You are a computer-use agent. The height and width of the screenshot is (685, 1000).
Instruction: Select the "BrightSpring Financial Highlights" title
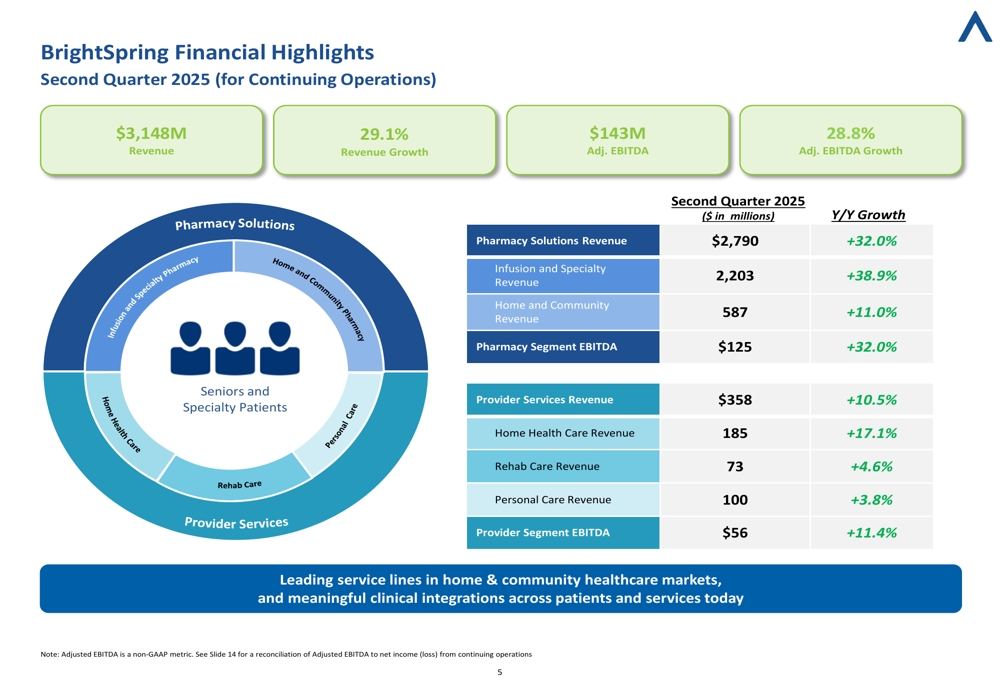tap(207, 52)
